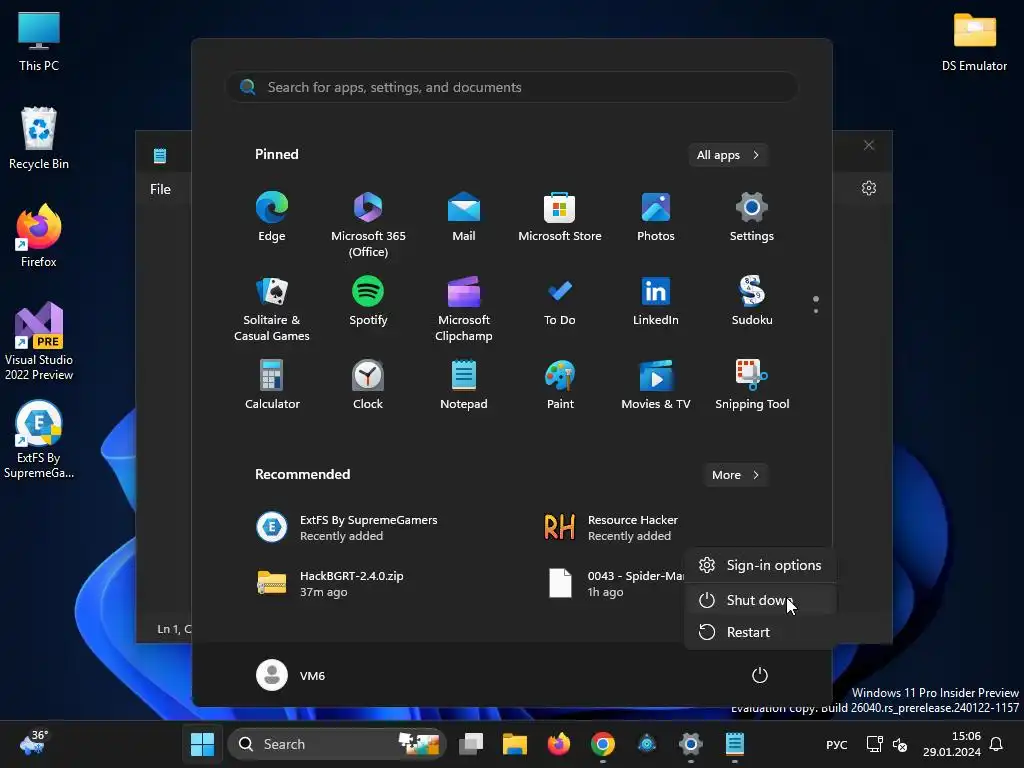This screenshot has height=768, width=1024.
Task: Open Microsoft Store
Action: pyautogui.click(x=560, y=217)
